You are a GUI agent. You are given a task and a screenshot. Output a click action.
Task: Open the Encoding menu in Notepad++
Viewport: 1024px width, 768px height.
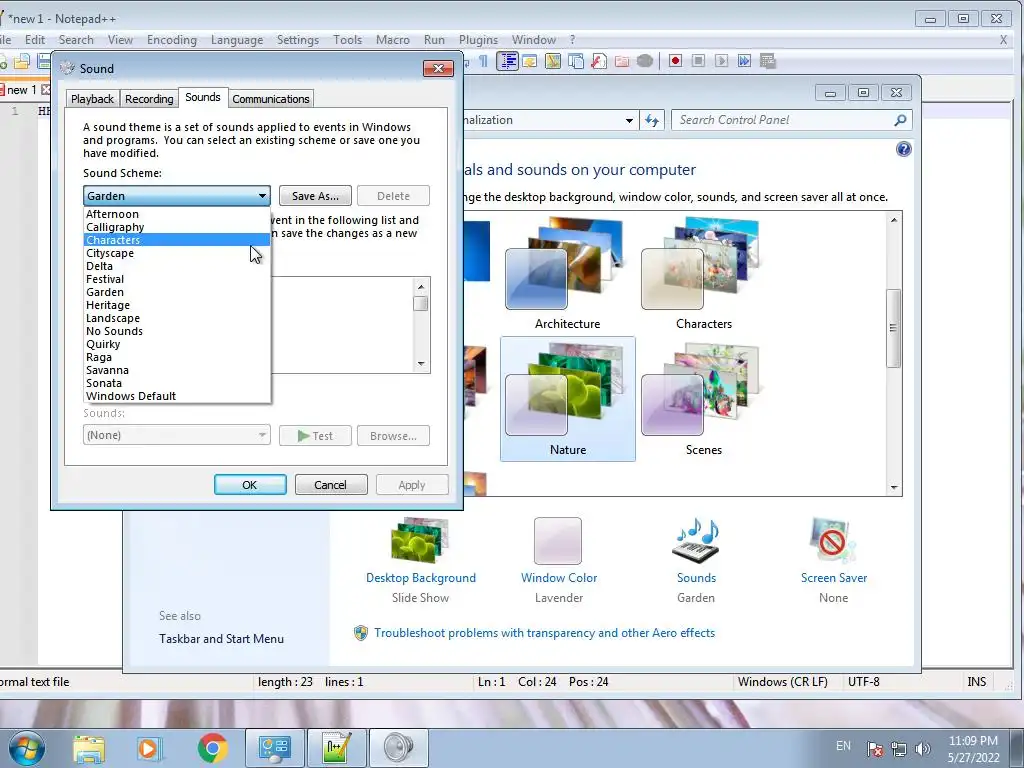[172, 40]
